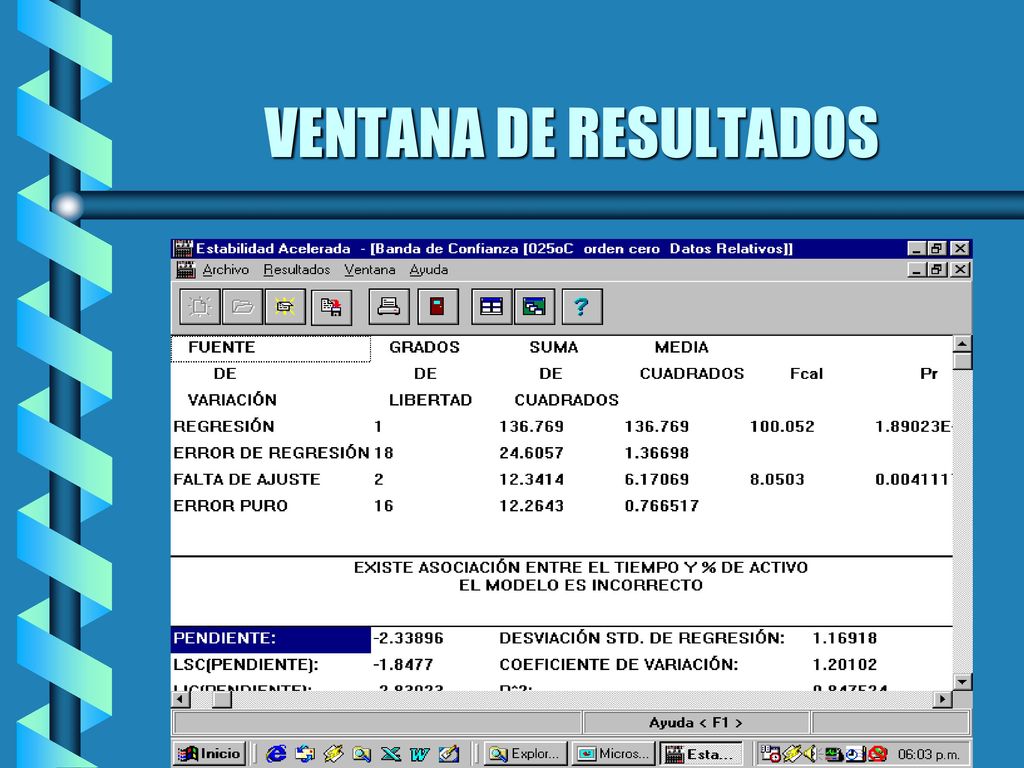
Task: Open the Resultados menu
Action: (296, 270)
